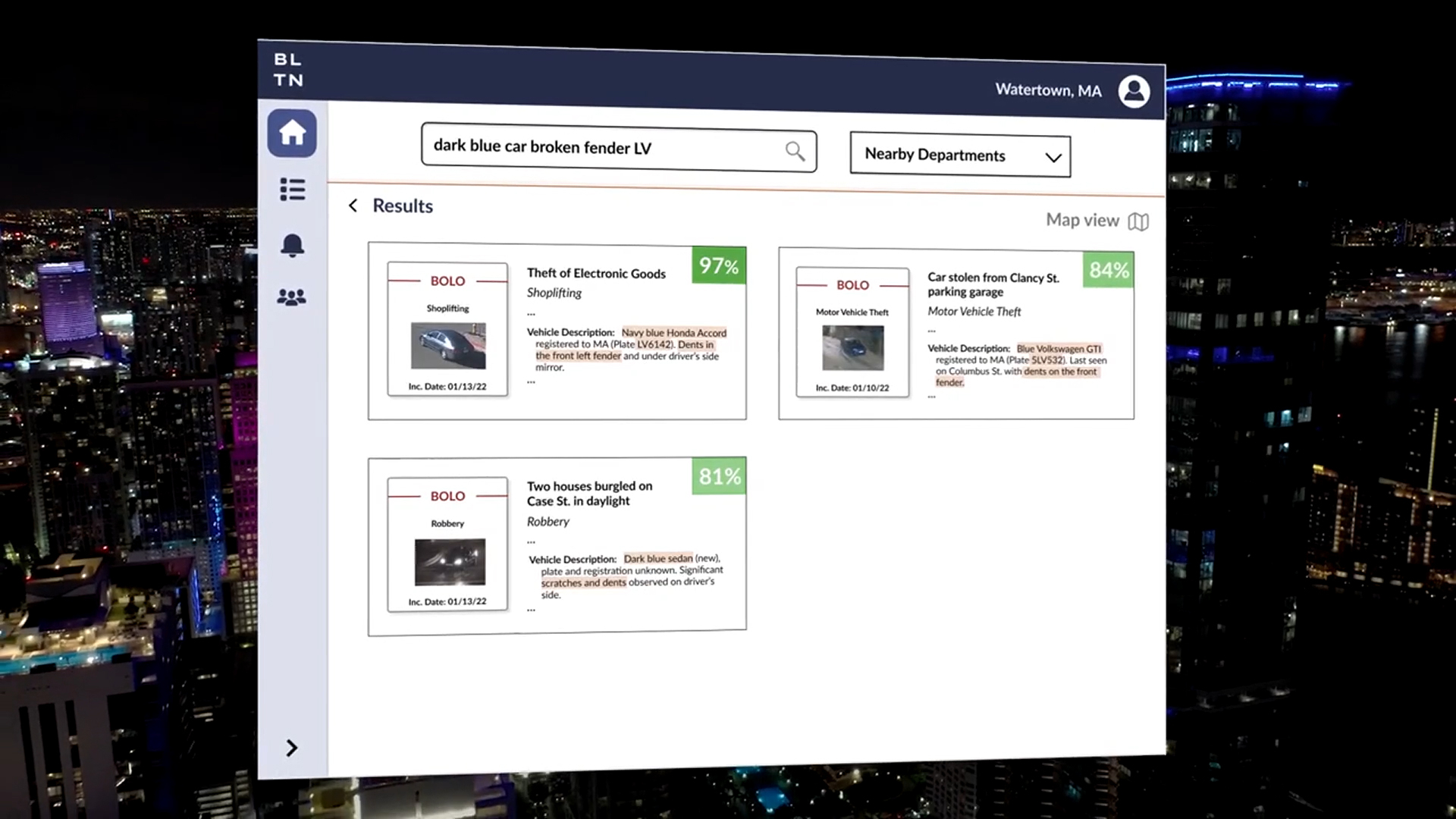Image resolution: width=1456 pixels, height=819 pixels.
Task: Click the Shoplifting BOLO car thumbnail
Action: 448,346
